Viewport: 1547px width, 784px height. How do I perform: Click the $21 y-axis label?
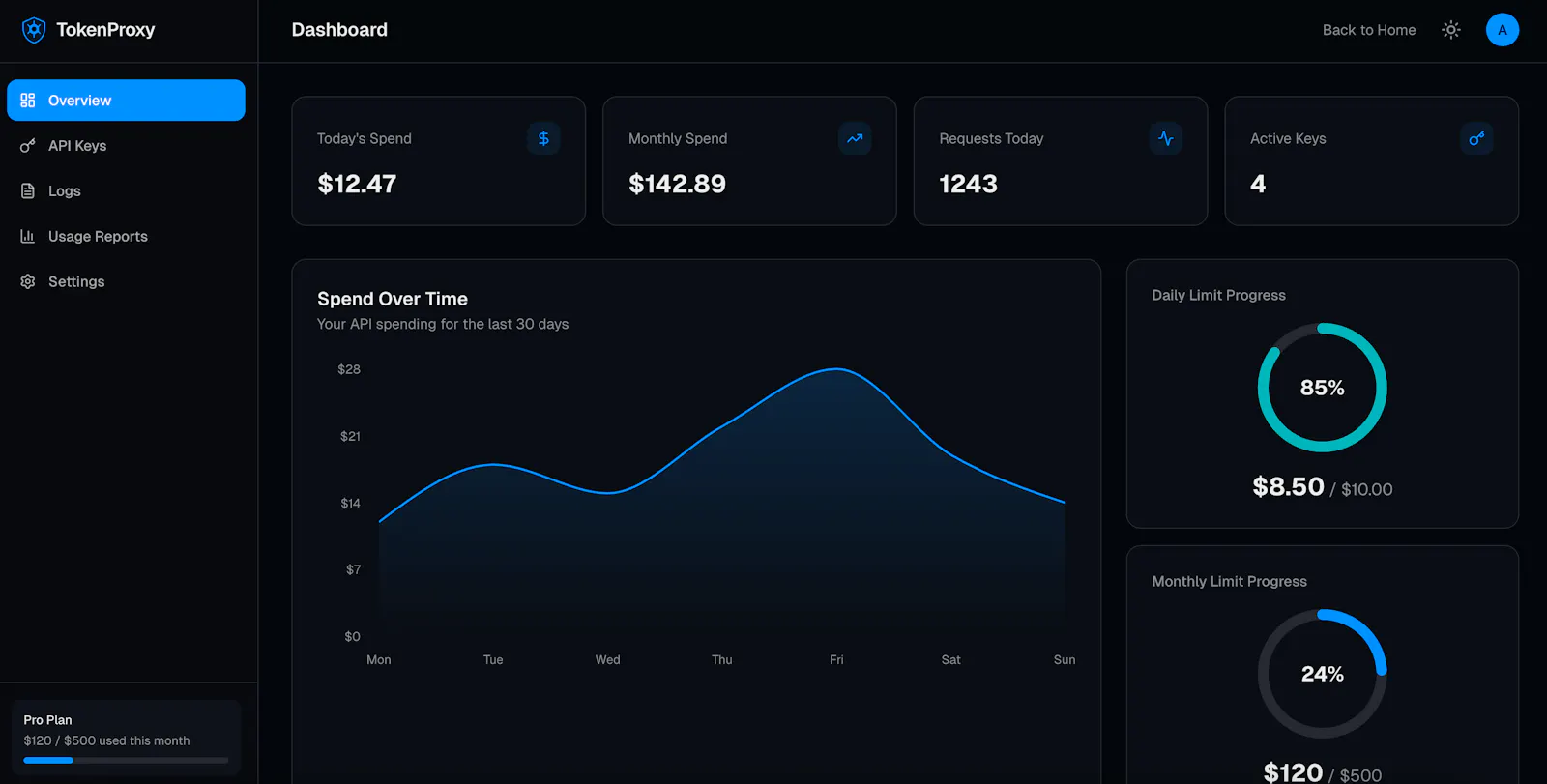click(x=350, y=436)
